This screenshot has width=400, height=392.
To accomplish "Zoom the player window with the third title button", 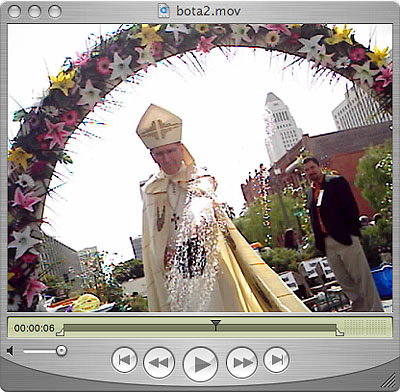I will pos(55,12).
